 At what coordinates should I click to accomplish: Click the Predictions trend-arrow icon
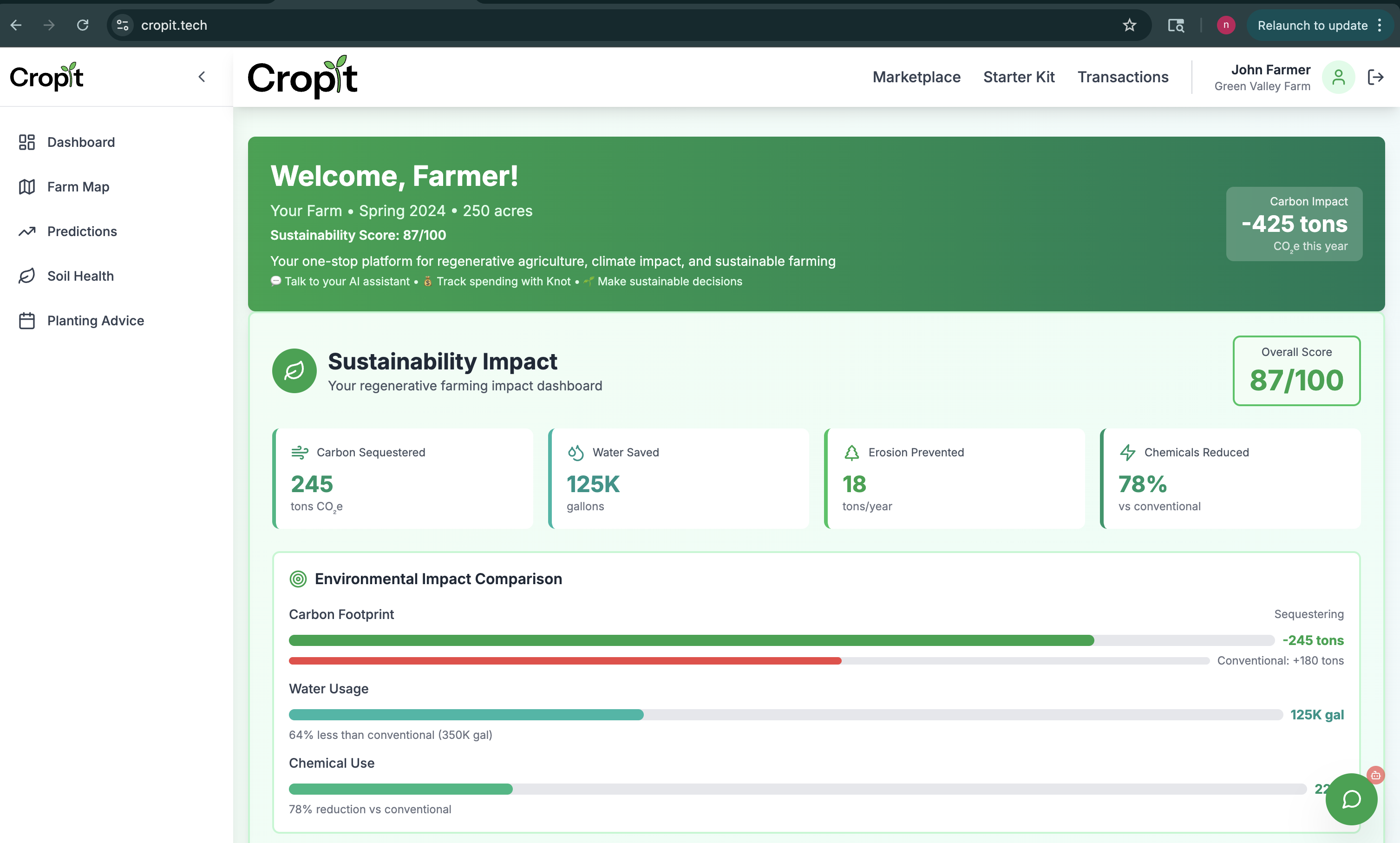point(26,231)
